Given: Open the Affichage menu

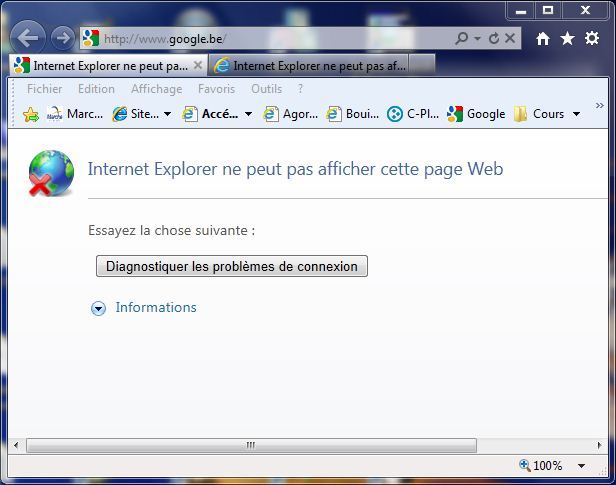Looking at the screenshot, I should pyautogui.click(x=157, y=89).
